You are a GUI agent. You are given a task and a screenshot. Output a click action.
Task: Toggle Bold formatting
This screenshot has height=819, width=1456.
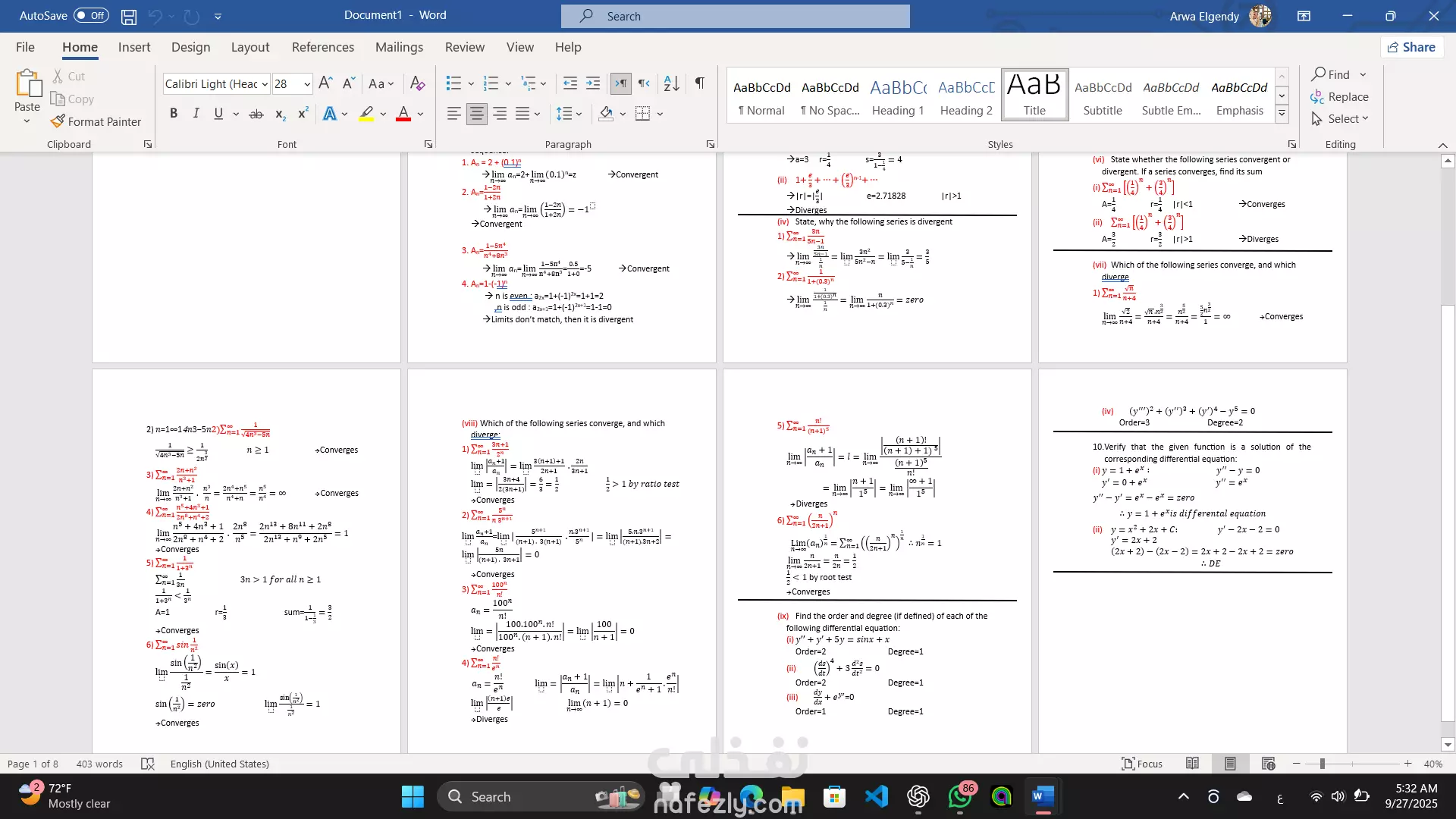[174, 114]
